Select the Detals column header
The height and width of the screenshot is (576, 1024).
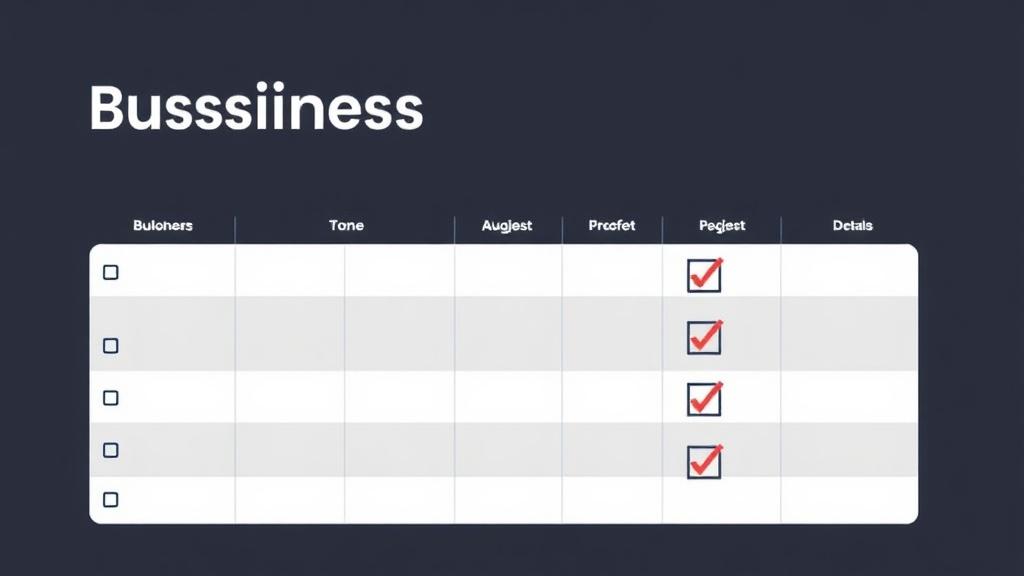click(852, 225)
